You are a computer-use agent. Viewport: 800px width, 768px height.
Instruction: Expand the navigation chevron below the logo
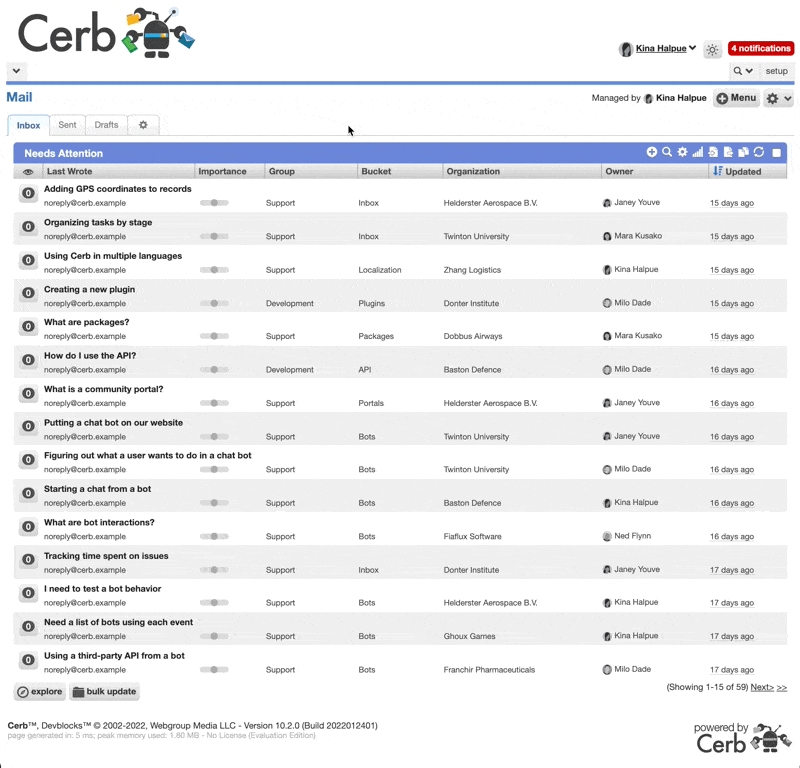tap(16, 71)
